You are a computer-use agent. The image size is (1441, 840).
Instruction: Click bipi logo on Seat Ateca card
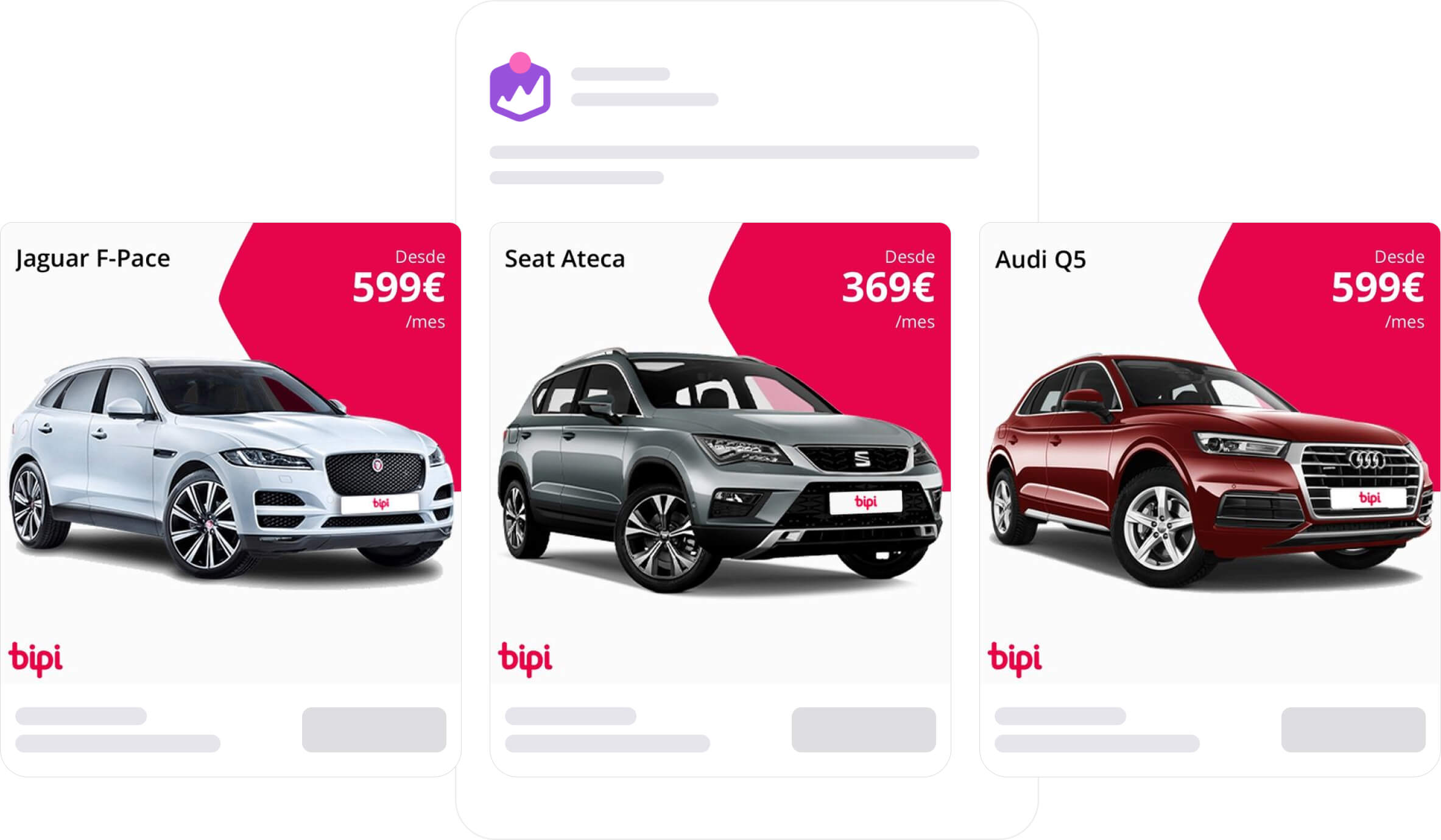[x=525, y=659]
